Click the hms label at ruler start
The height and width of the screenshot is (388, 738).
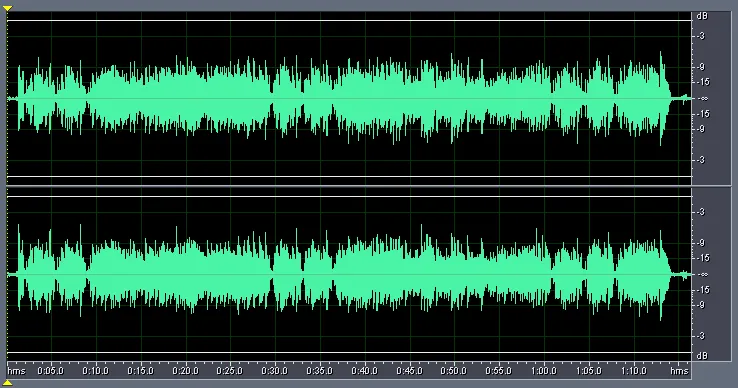pos(16,371)
